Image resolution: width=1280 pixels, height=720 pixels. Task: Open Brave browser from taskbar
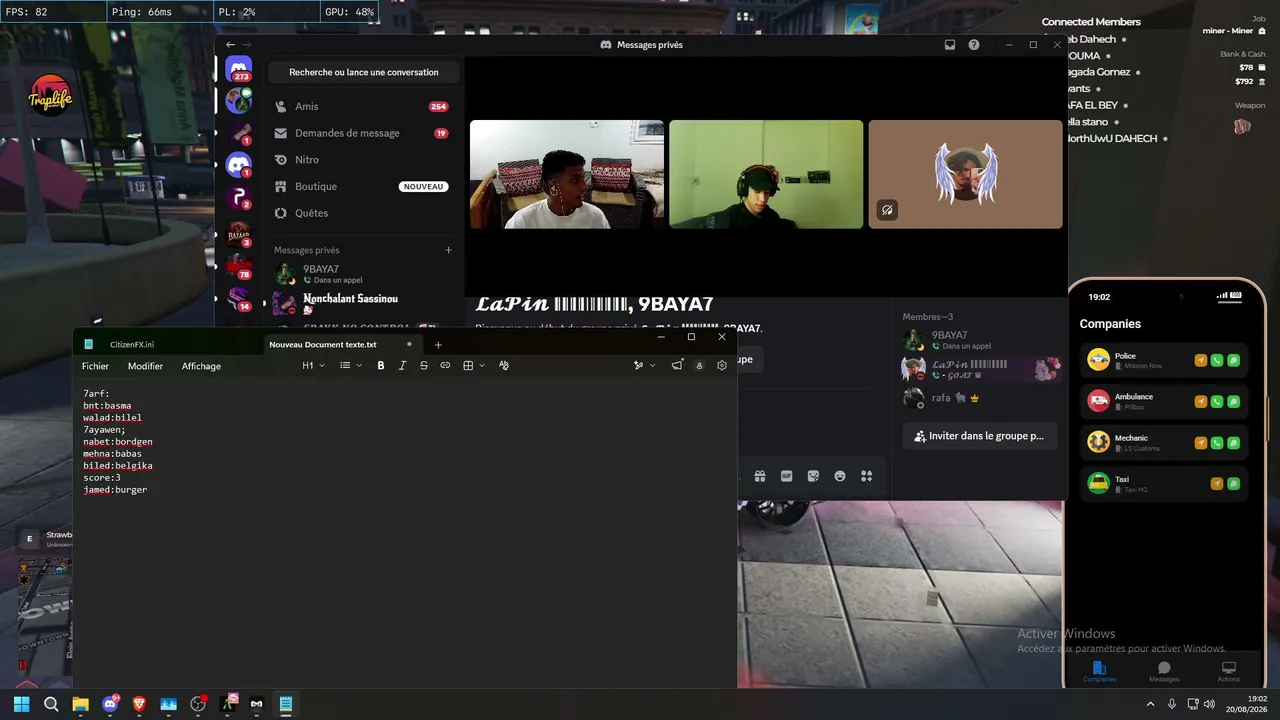(139, 704)
